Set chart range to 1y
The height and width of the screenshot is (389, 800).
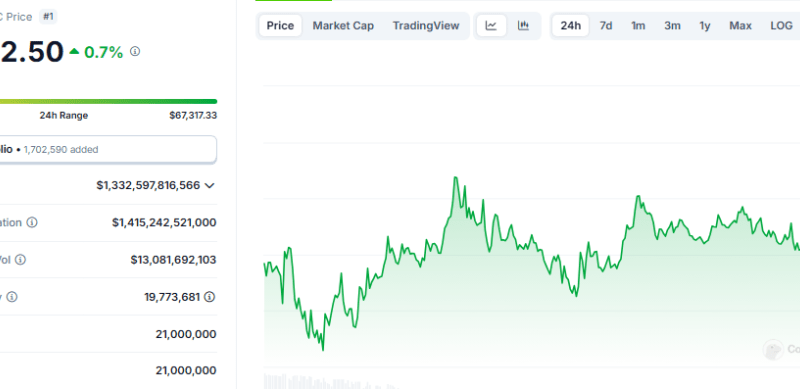pyautogui.click(x=705, y=26)
